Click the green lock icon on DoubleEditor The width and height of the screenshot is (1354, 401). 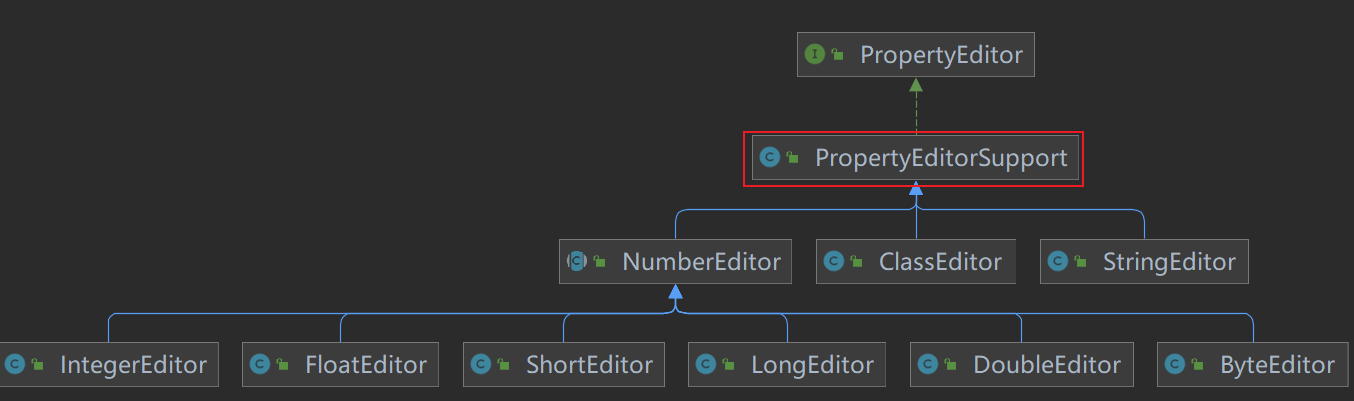pyautogui.click(x=950, y=366)
